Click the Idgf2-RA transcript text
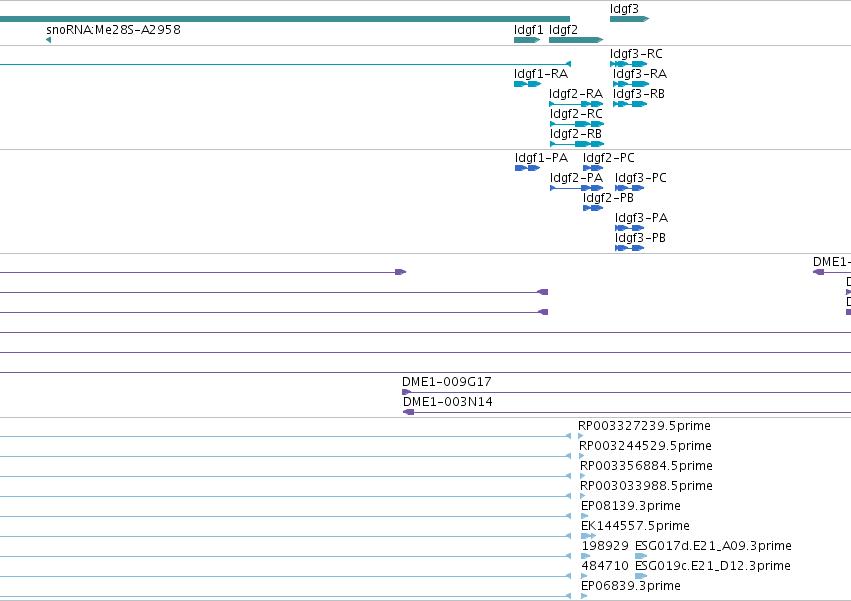 click(576, 94)
